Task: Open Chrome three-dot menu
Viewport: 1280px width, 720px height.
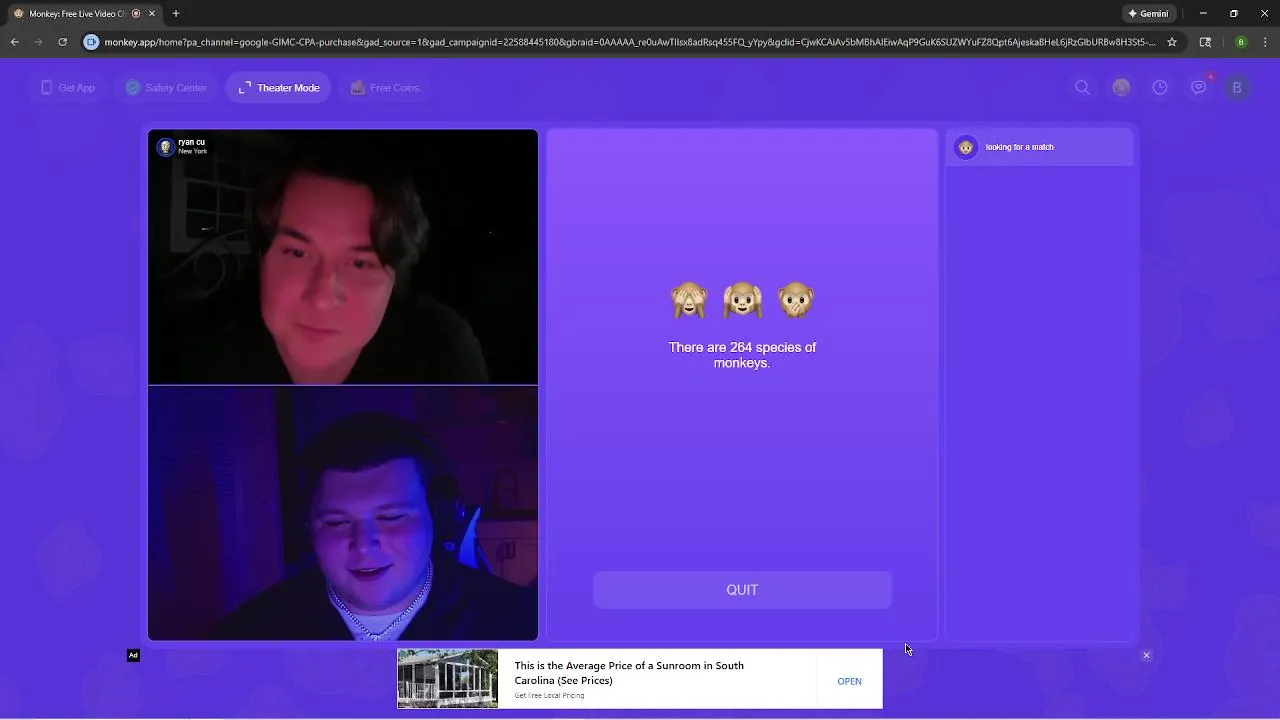Action: 1265,42
